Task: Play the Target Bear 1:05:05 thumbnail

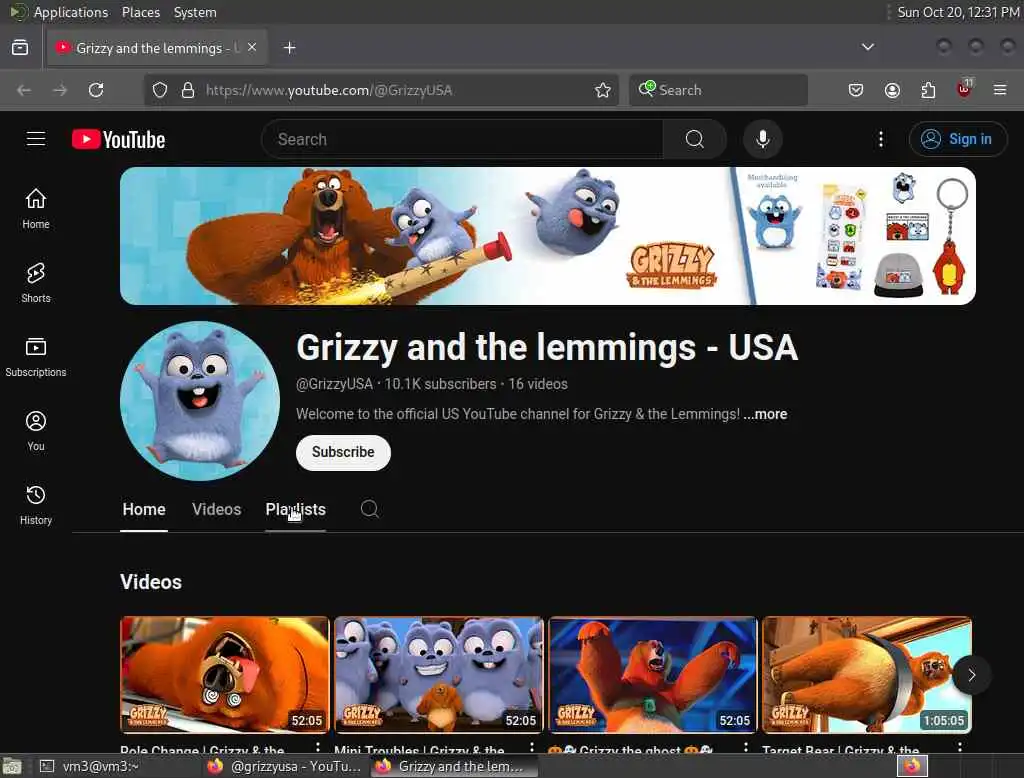Action: (867, 675)
